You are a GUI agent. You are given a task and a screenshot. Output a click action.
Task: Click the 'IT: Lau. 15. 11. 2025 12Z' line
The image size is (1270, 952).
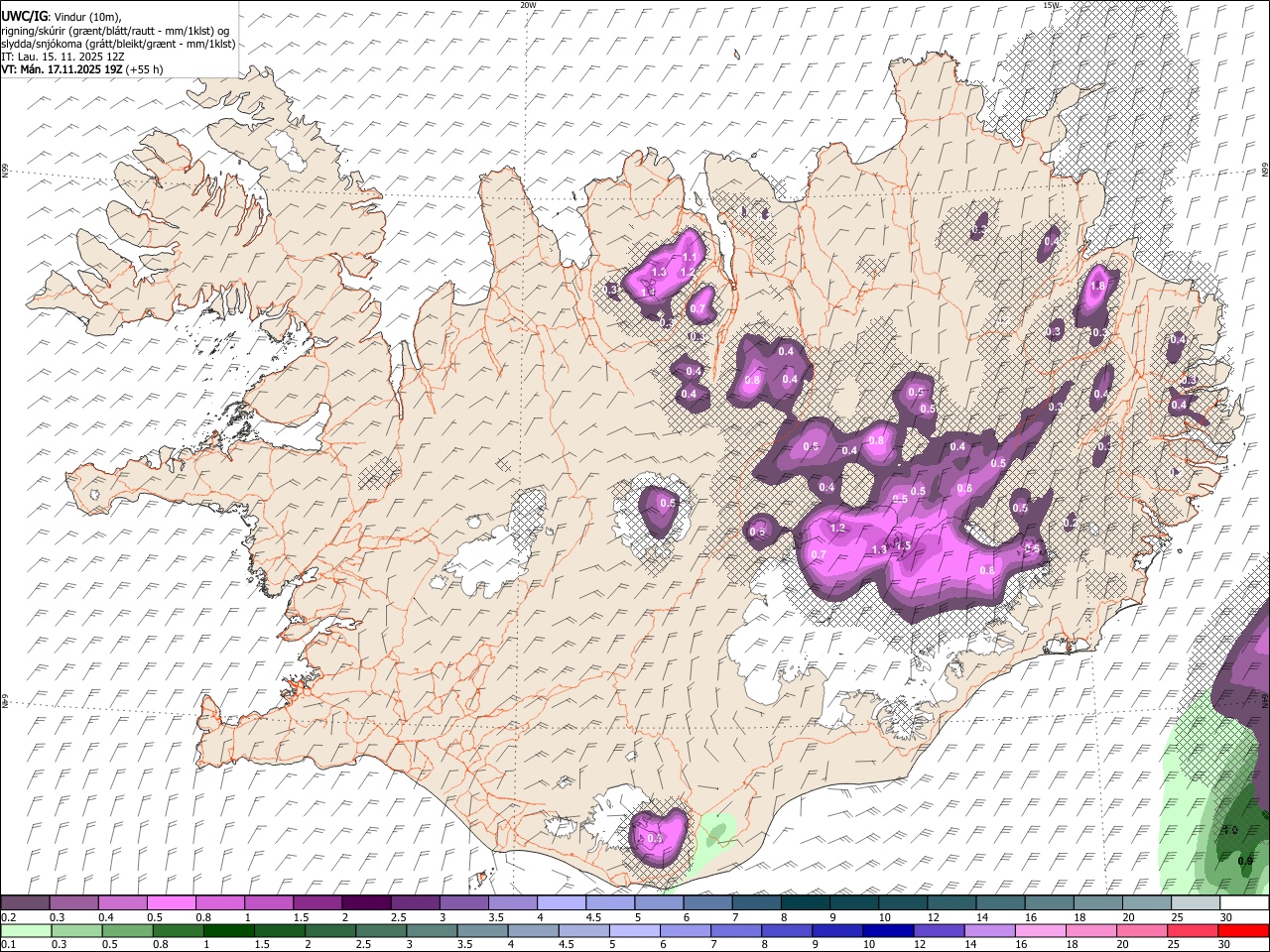tap(63, 57)
